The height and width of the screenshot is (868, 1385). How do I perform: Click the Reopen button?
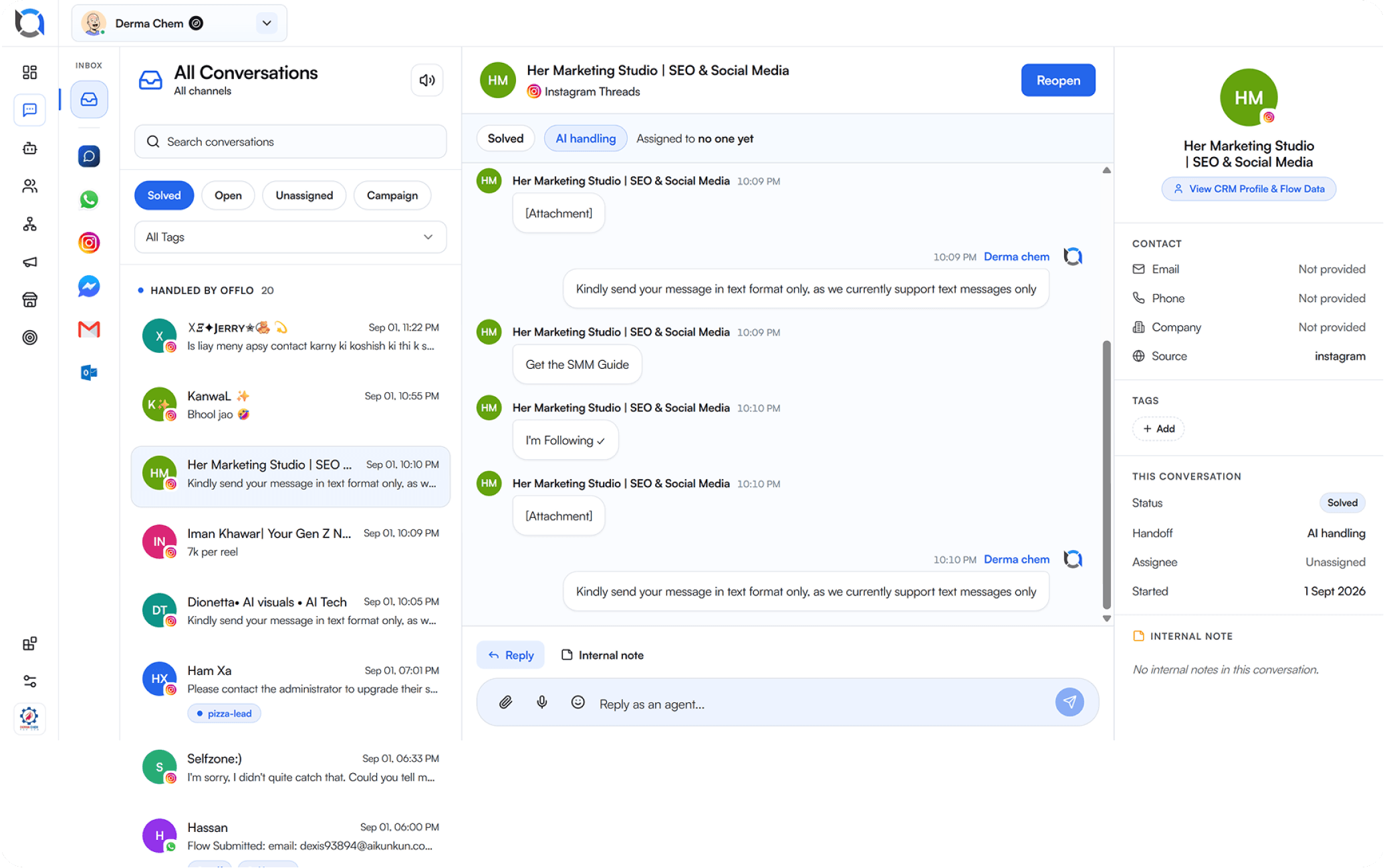pyautogui.click(x=1058, y=80)
